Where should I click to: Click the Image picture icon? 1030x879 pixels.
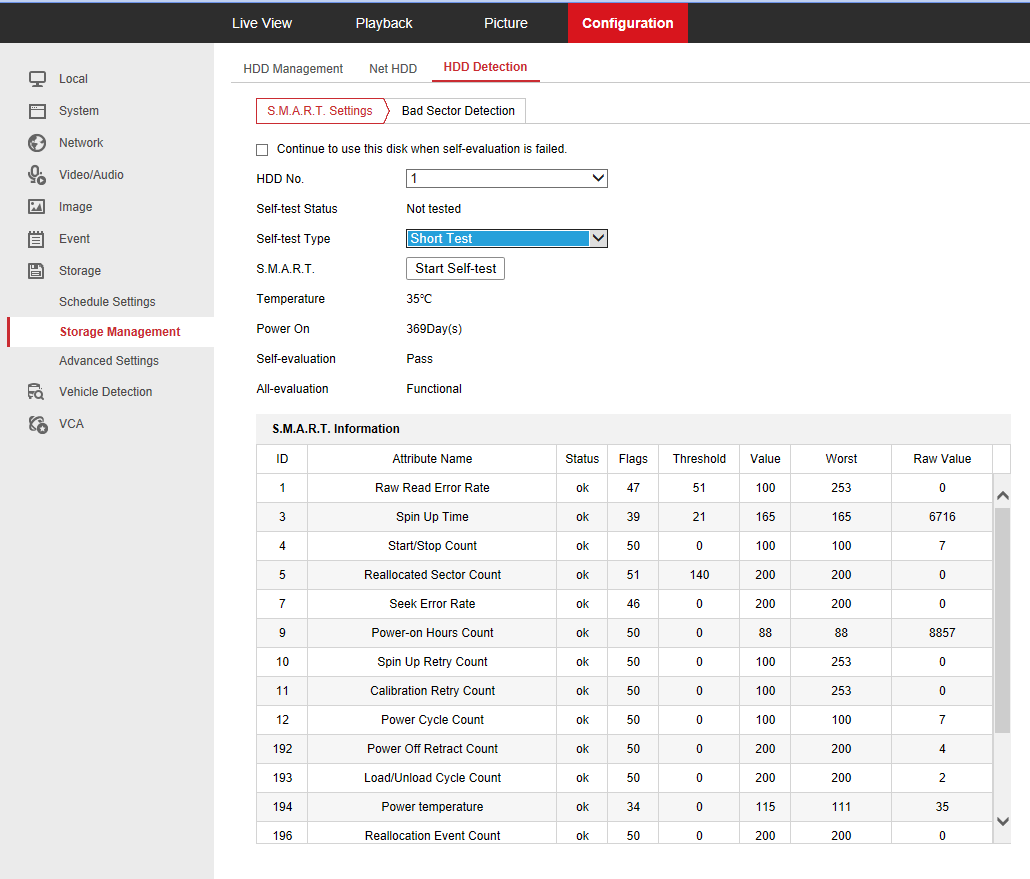pyautogui.click(x=37, y=207)
